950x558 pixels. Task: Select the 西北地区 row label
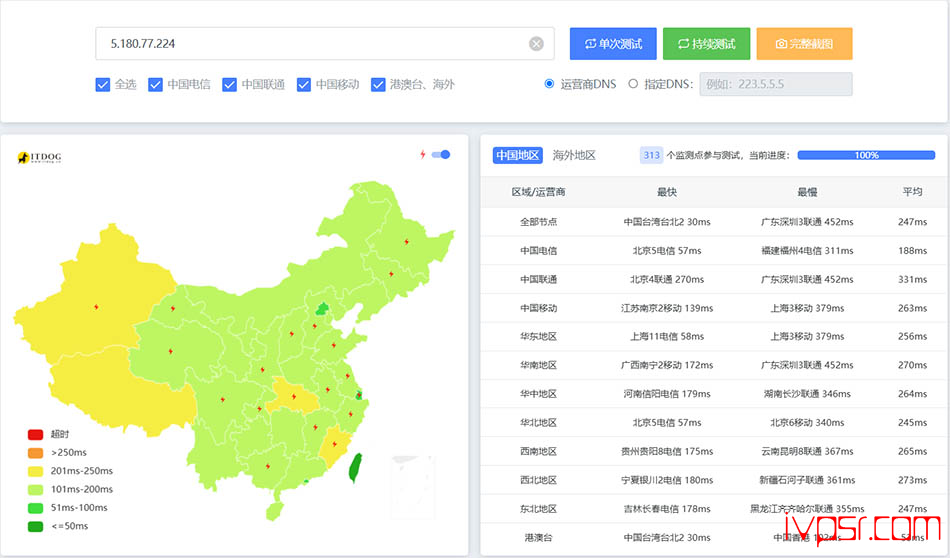click(538, 480)
